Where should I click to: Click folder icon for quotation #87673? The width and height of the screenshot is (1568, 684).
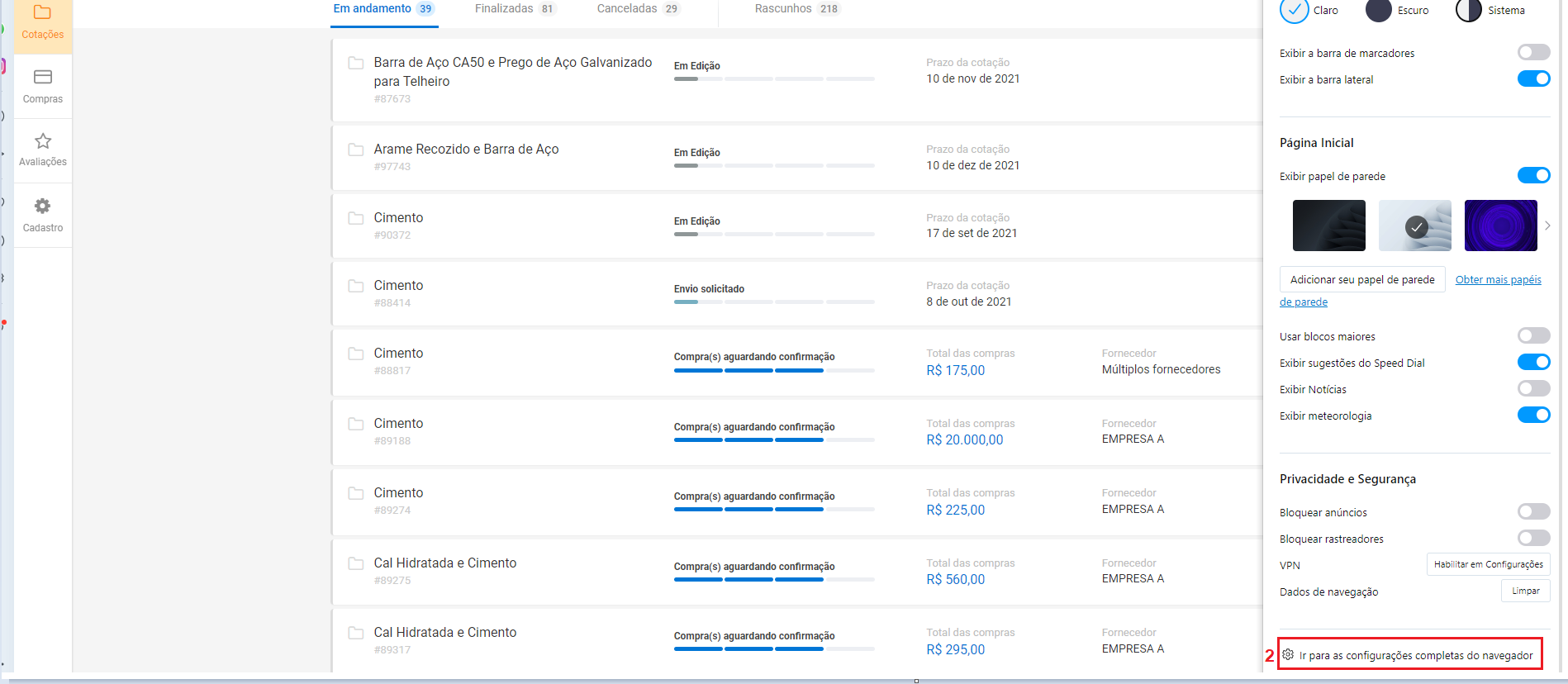pos(356,63)
